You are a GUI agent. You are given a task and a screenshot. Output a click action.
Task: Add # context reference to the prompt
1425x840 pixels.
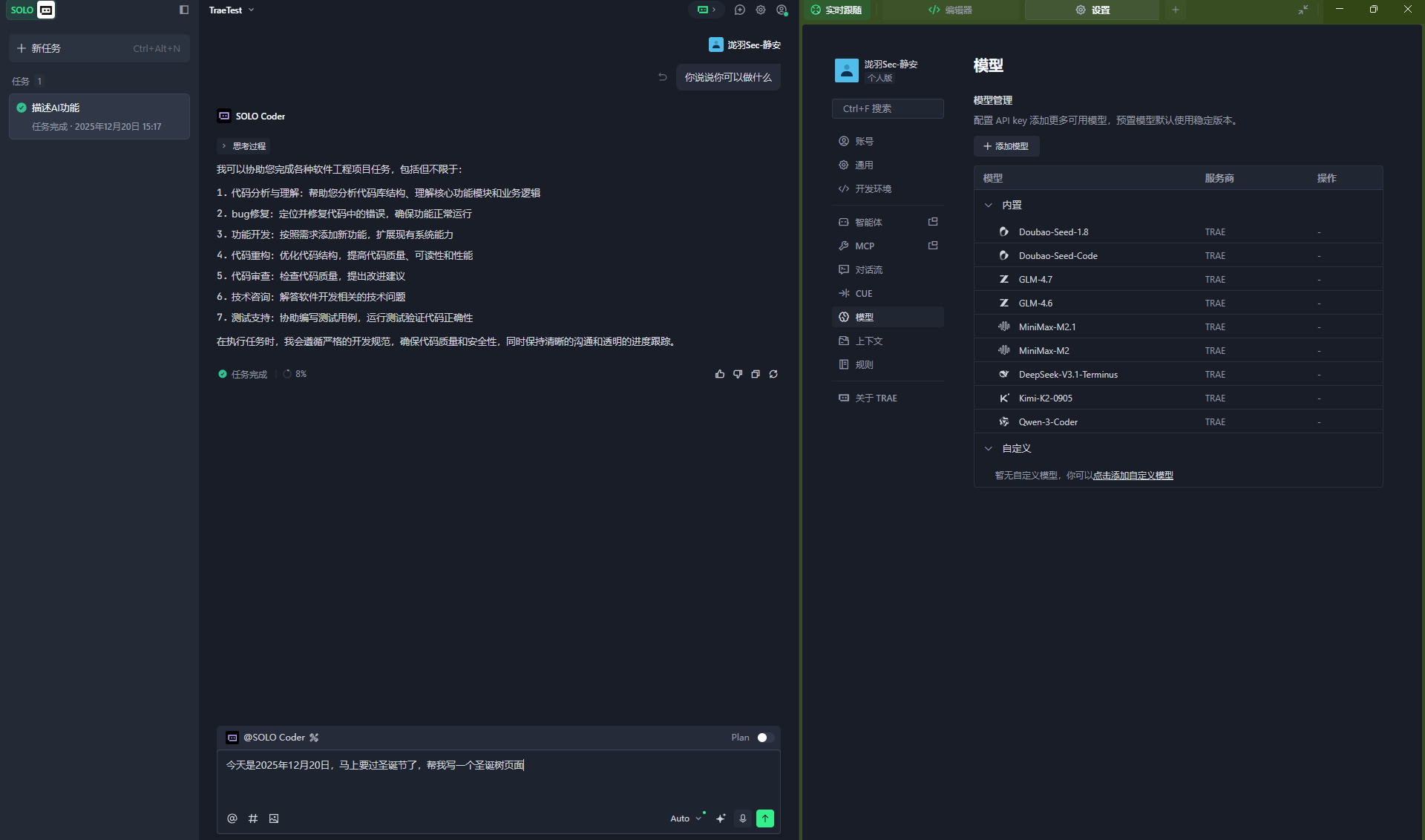[x=253, y=818]
